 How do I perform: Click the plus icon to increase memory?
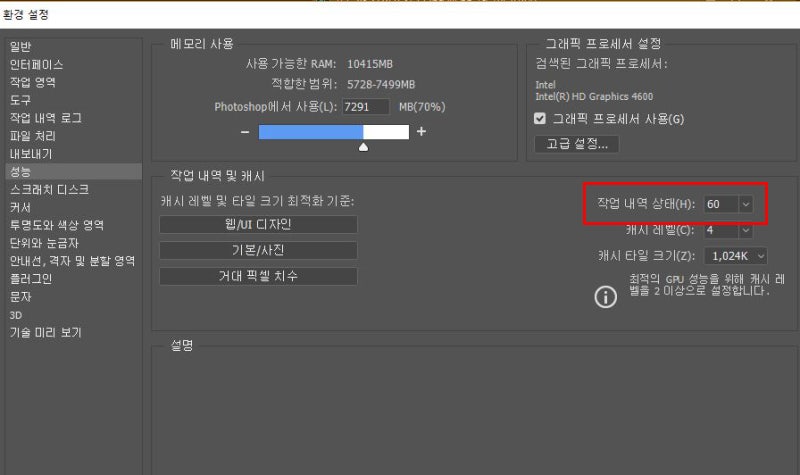(x=421, y=132)
